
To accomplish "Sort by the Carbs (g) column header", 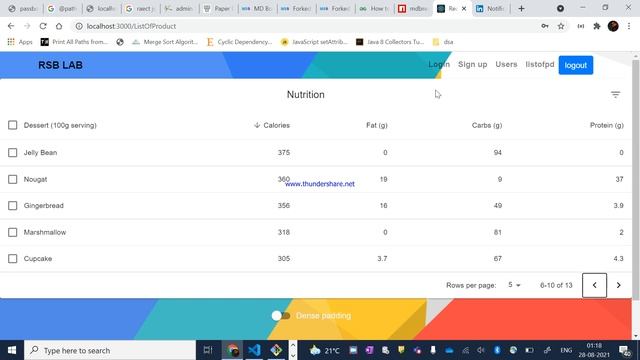I will 487,125.
